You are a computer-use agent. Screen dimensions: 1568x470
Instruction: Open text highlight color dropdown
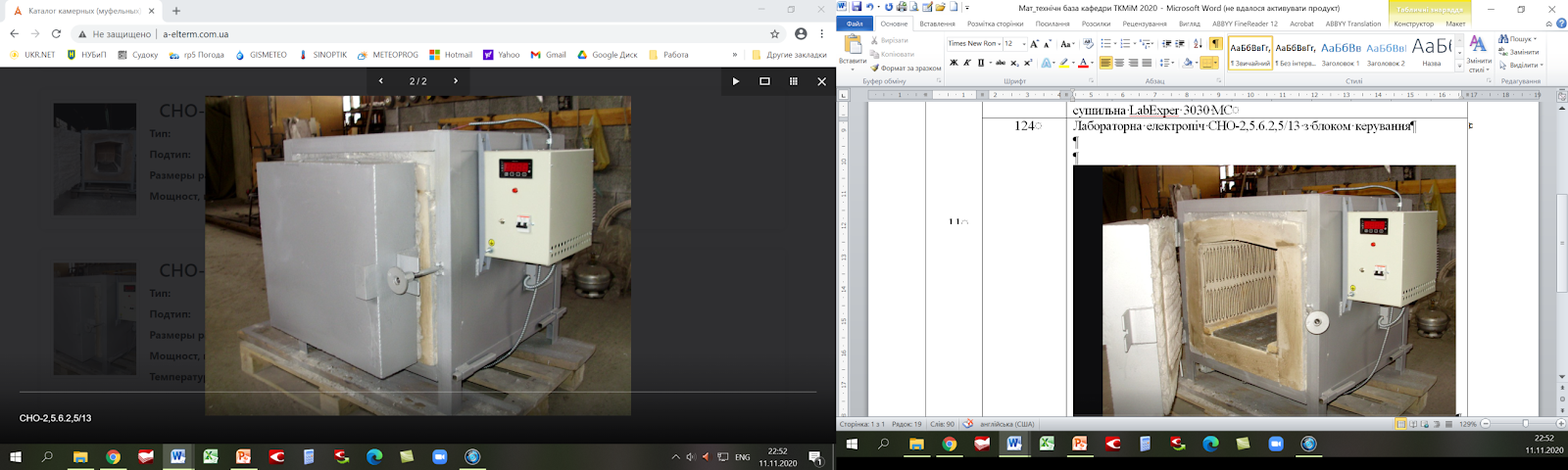1073,63
